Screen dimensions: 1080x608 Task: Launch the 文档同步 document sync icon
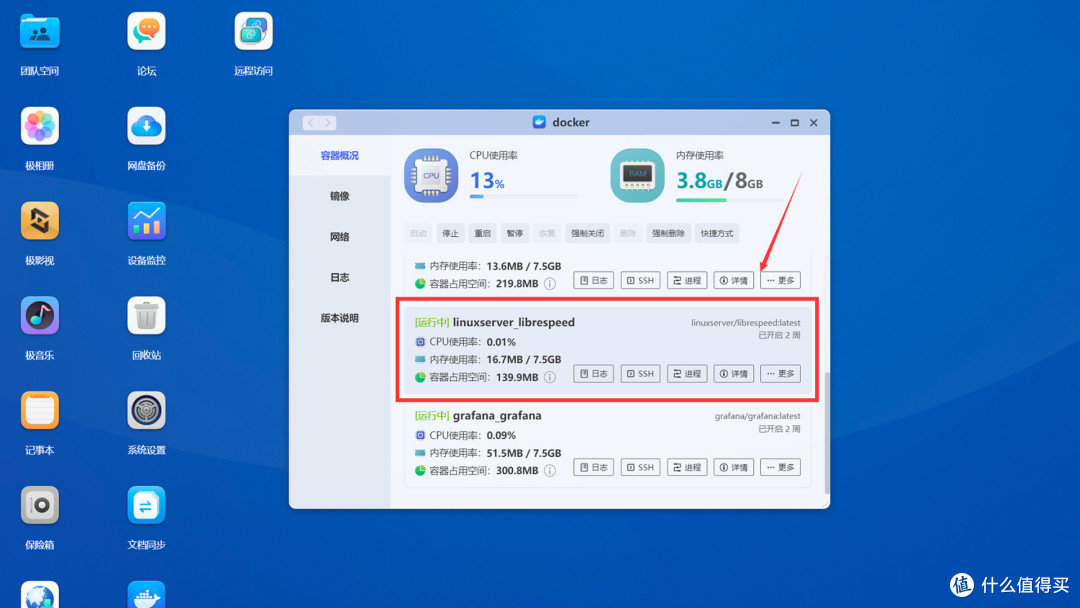point(146,505)
